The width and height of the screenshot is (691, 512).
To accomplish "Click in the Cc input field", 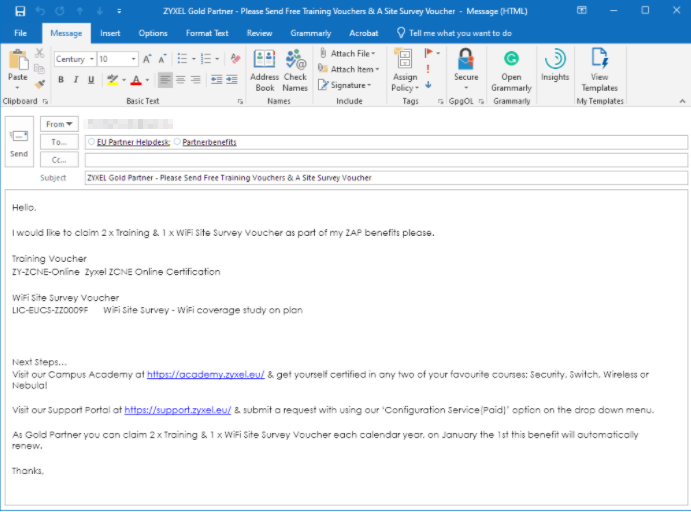I will coord(386,160).
